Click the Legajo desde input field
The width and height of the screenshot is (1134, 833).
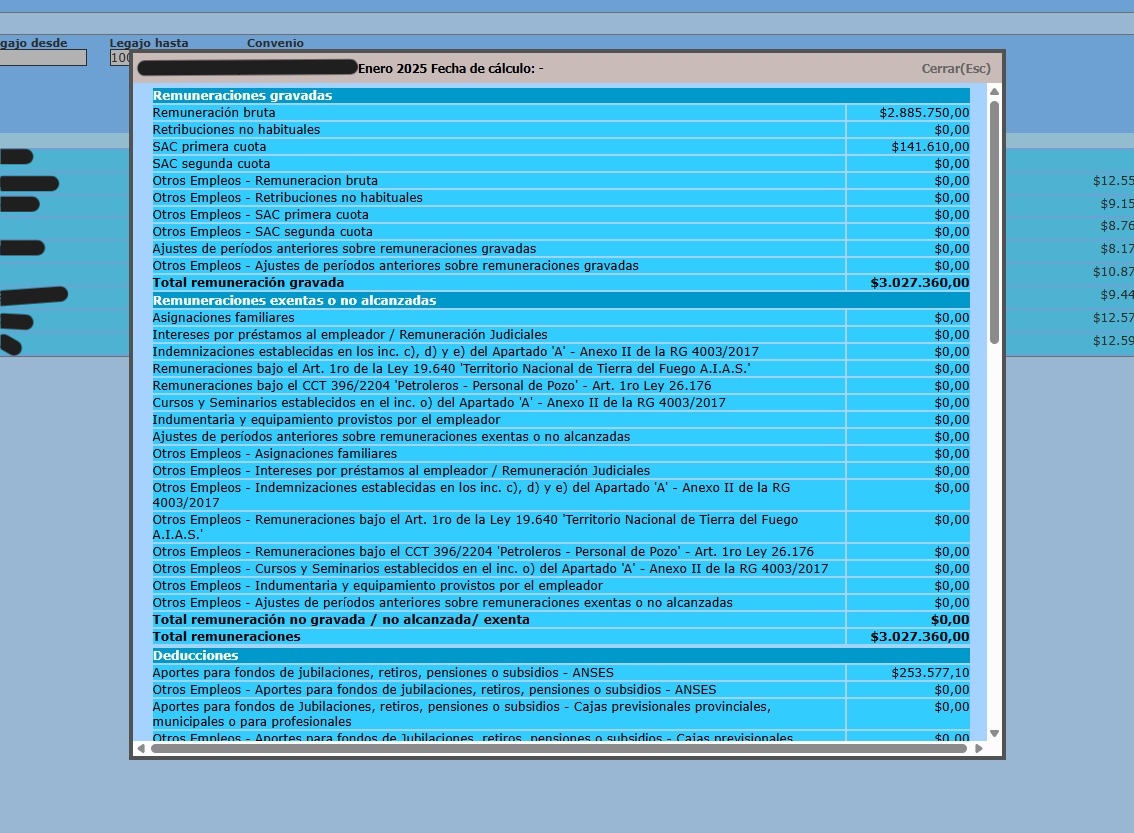[43, 57]
